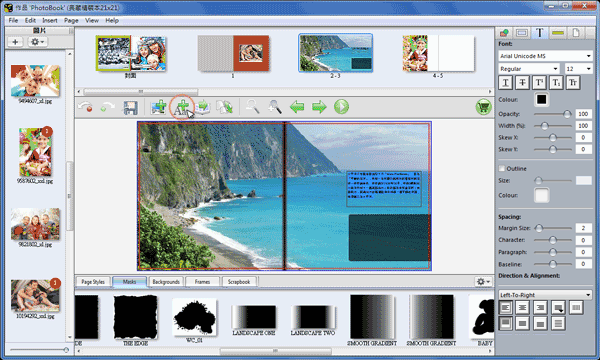Select the pages 4-5 spread thumbnail
The height and width of the screenshot is (360, 600).
(438, 54)
